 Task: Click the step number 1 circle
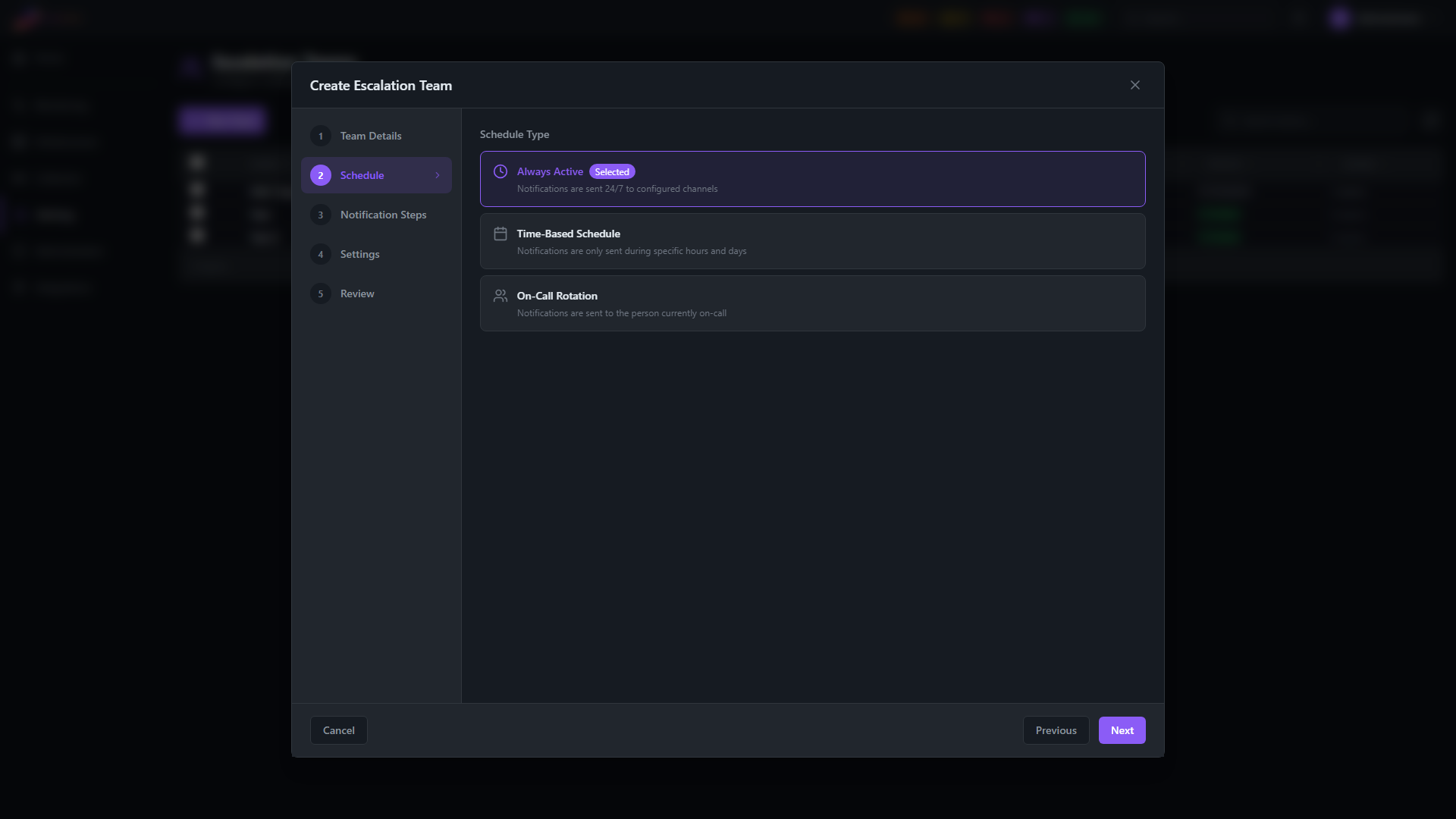pos(321,136)
